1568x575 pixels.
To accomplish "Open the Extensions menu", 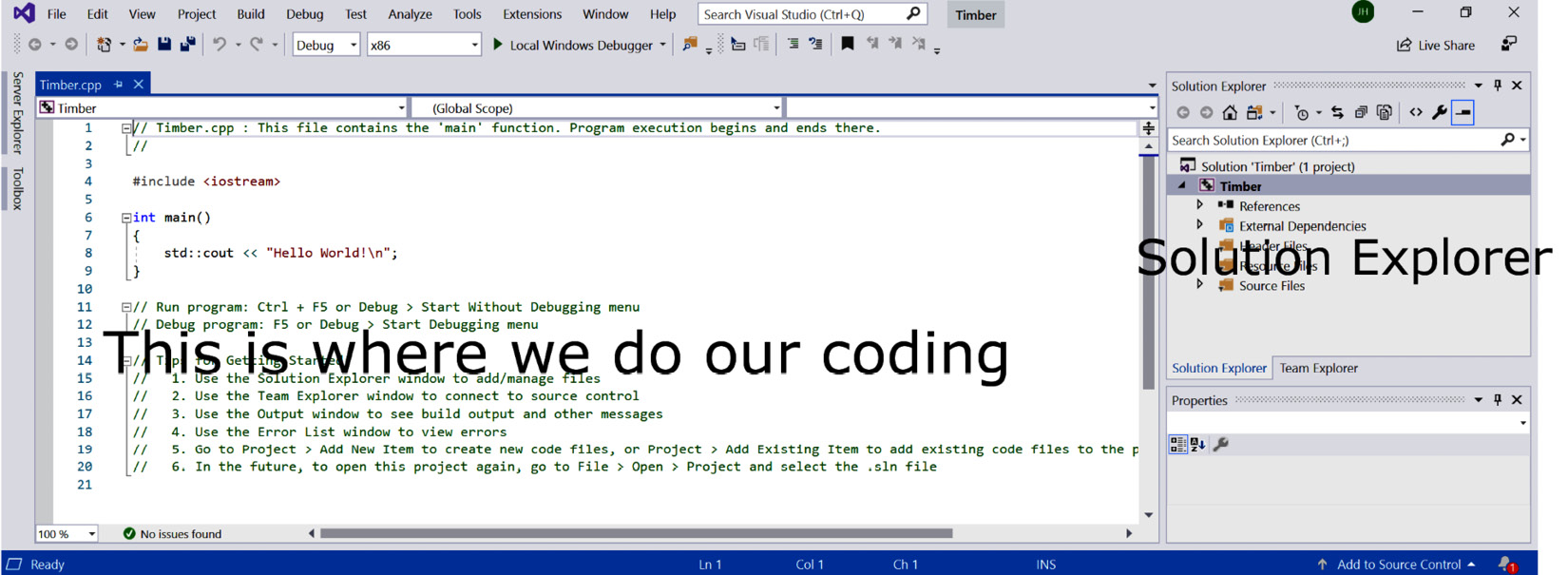I will pyautogui.click(x=532, y=14).
